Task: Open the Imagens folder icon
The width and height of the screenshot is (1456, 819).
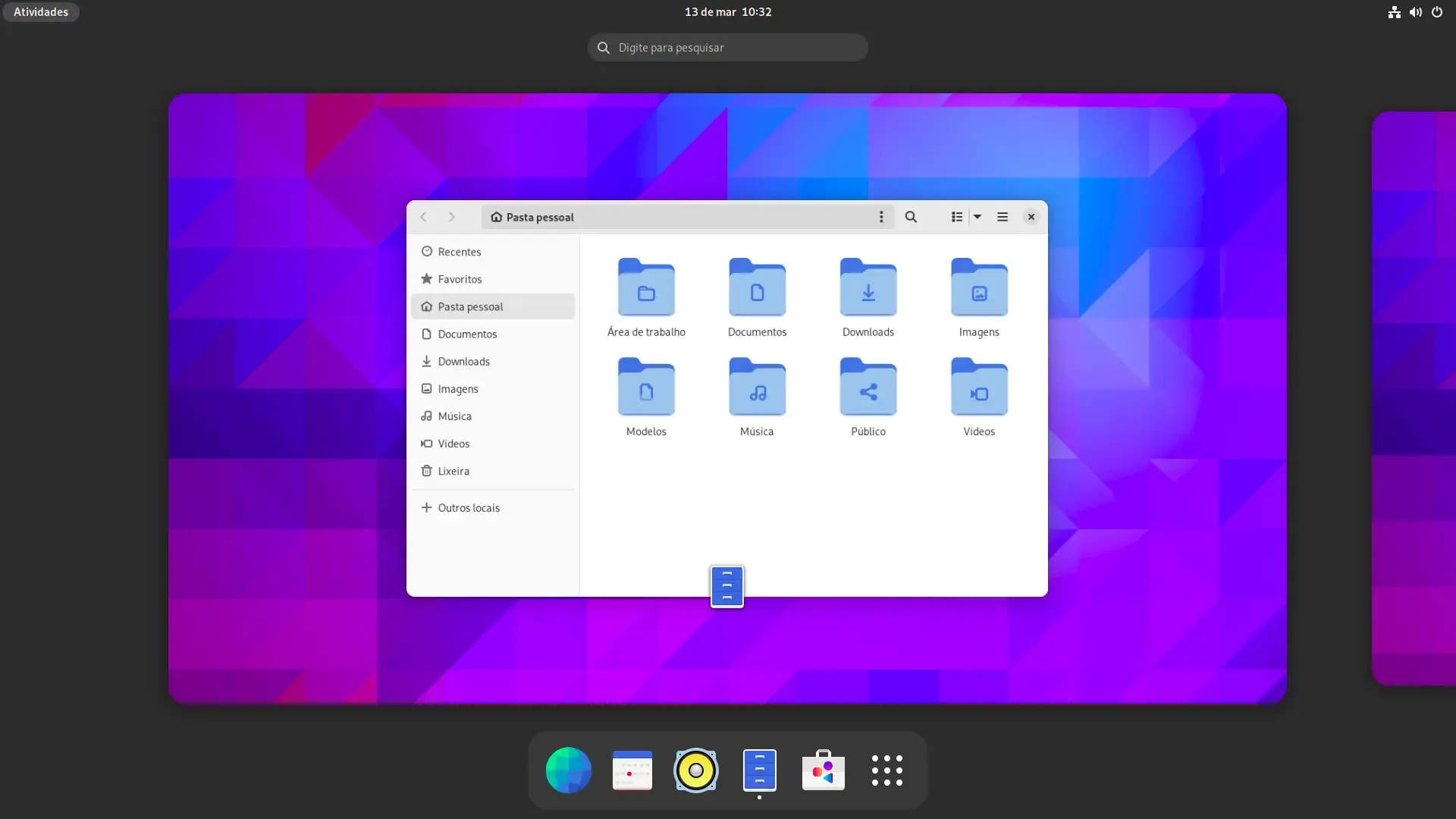Action: pos(979,288)
